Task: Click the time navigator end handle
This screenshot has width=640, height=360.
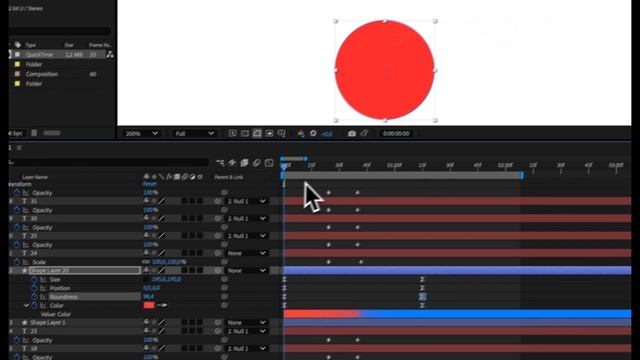Action: [306, 159]
